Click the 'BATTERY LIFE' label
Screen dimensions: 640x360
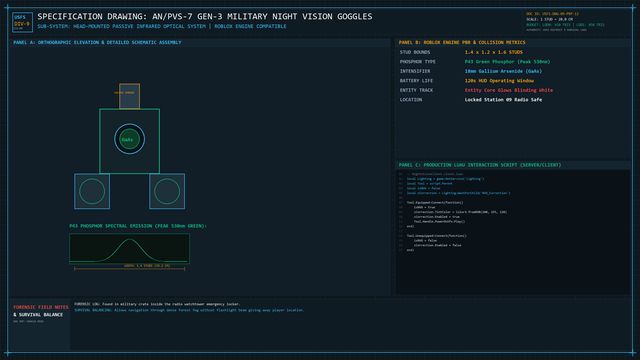416,81
